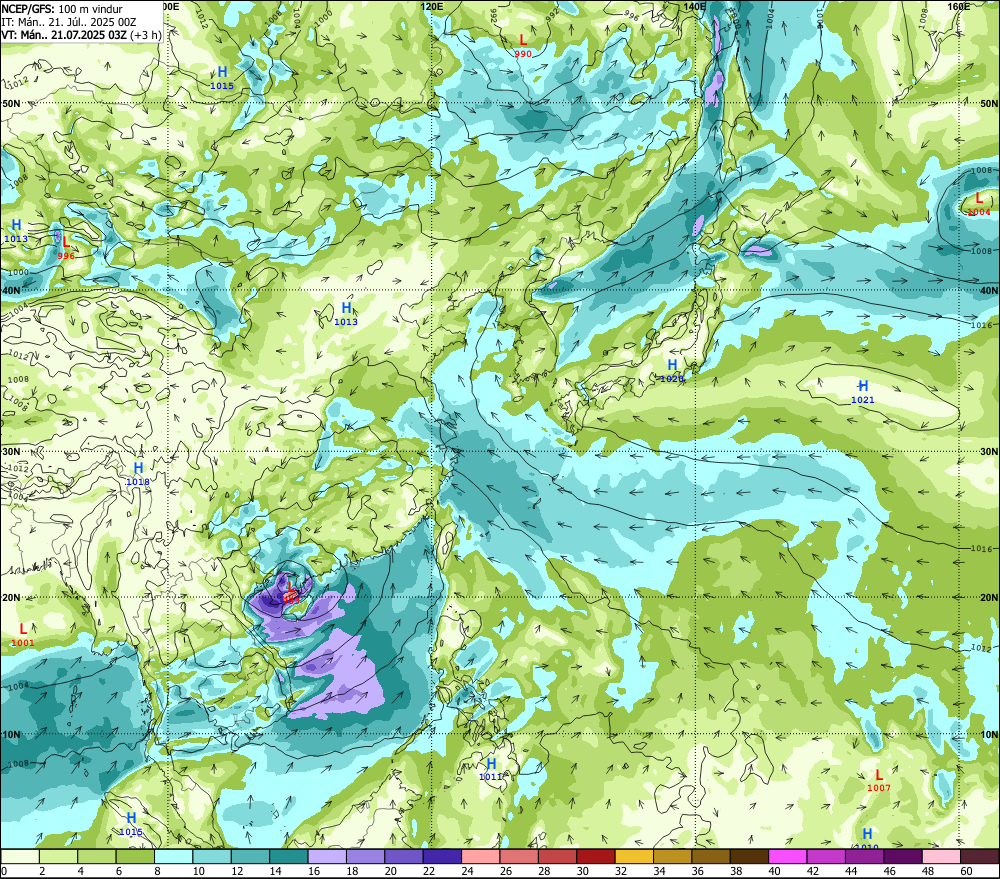
Task: Click the low pressure 'L 990' label
Action: coord(523,47)
